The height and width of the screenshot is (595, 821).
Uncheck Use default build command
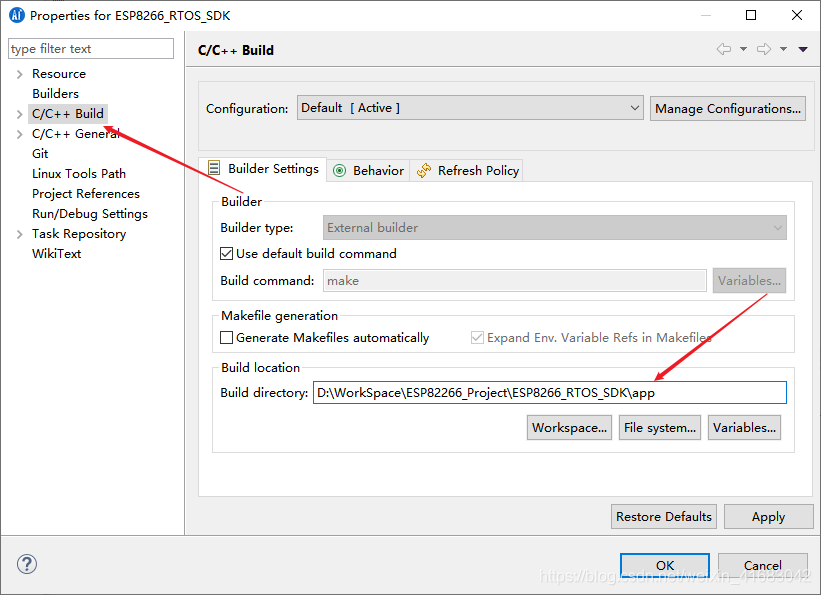226,253
